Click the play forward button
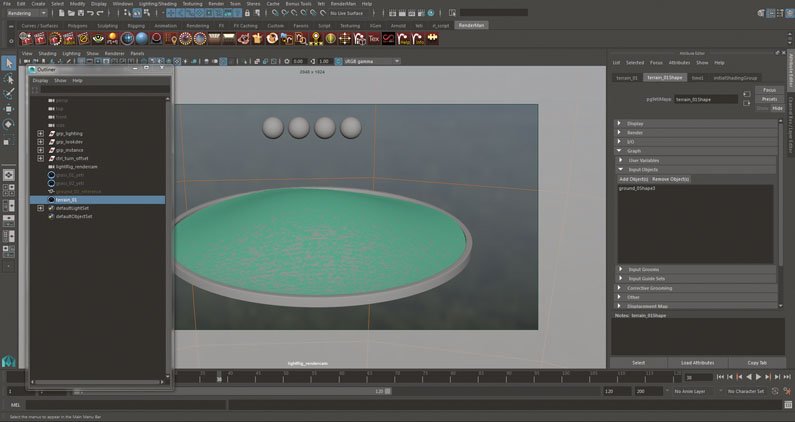Viewport: 795px width, 422px height. click(758, 377)
